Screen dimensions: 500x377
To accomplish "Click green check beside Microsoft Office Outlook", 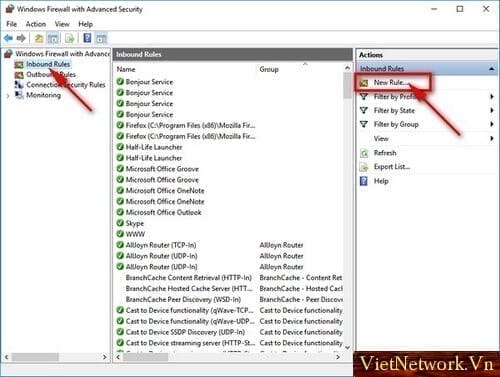I will [120, 212].
